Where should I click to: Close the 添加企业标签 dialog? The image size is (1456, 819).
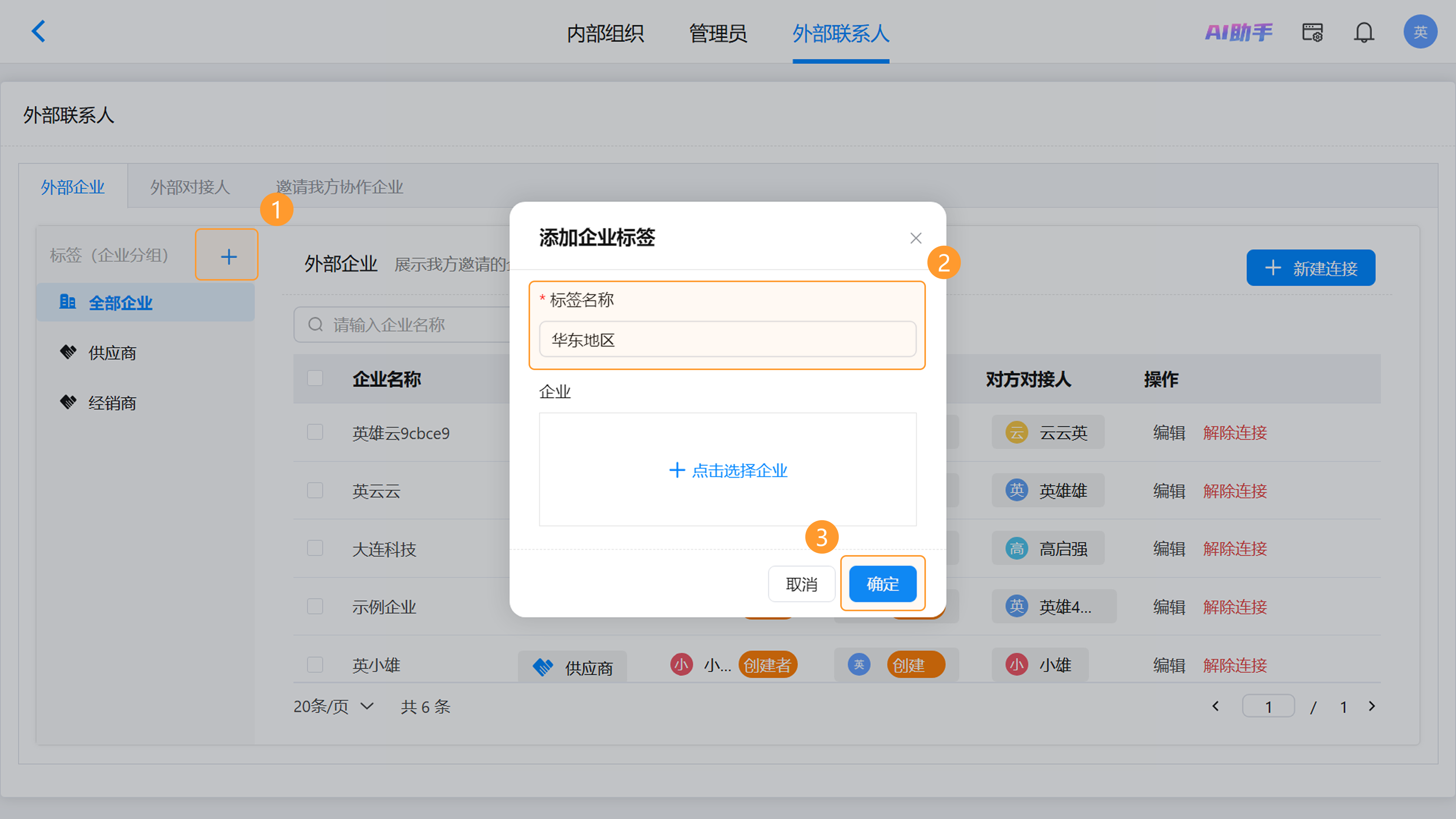tap(916, 238)
